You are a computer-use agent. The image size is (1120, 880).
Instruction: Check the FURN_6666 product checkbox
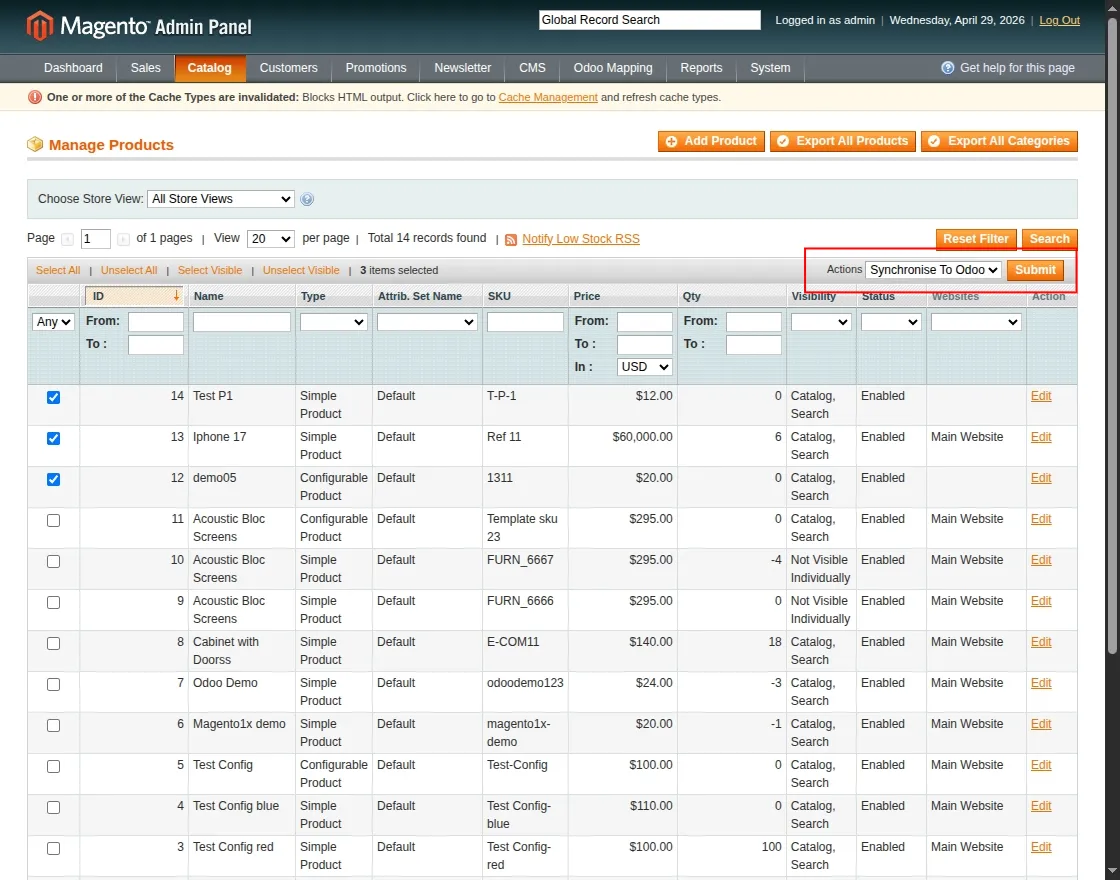pyautogui.click(x=54, y=603)
